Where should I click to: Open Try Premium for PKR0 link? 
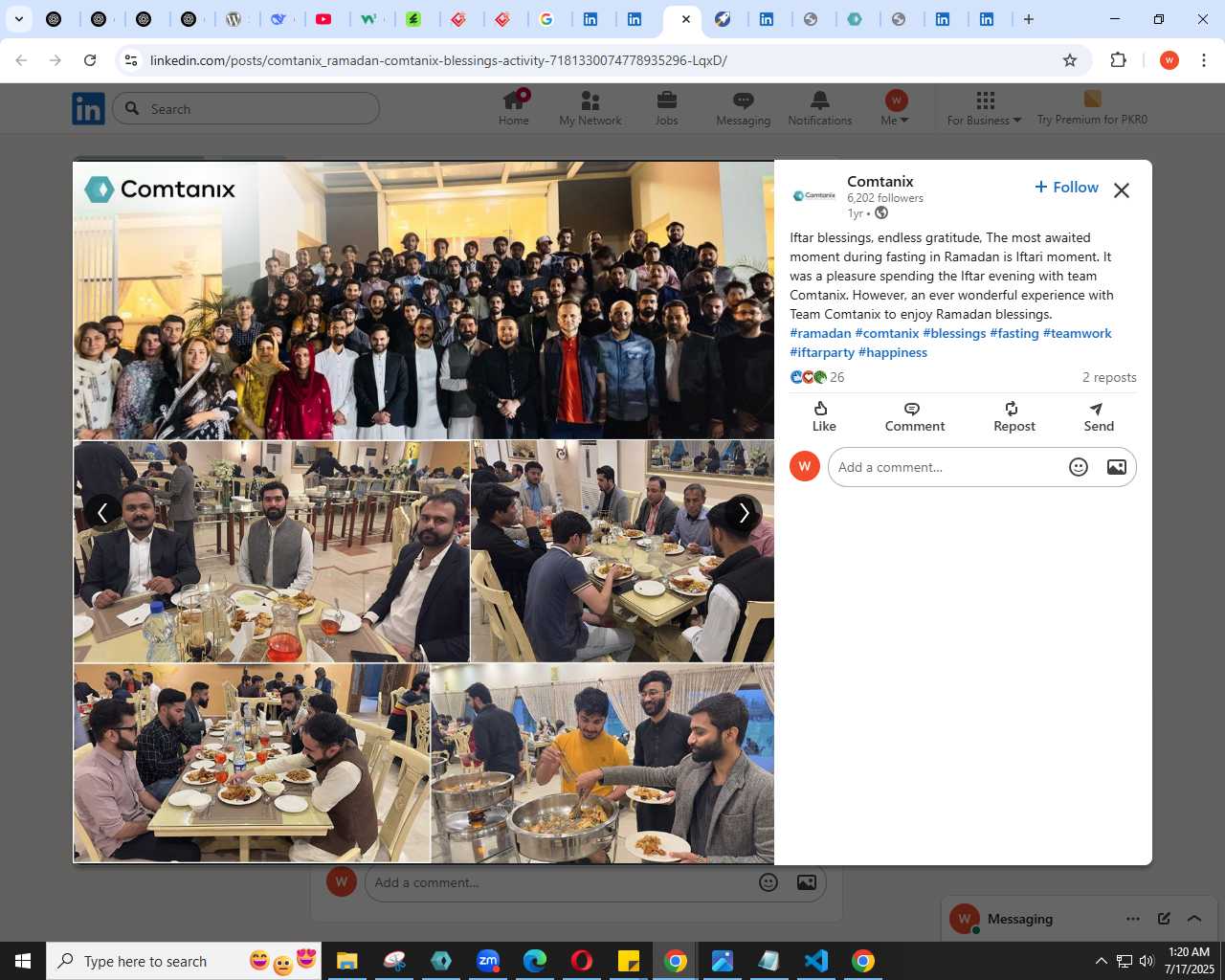[1092, 107]
